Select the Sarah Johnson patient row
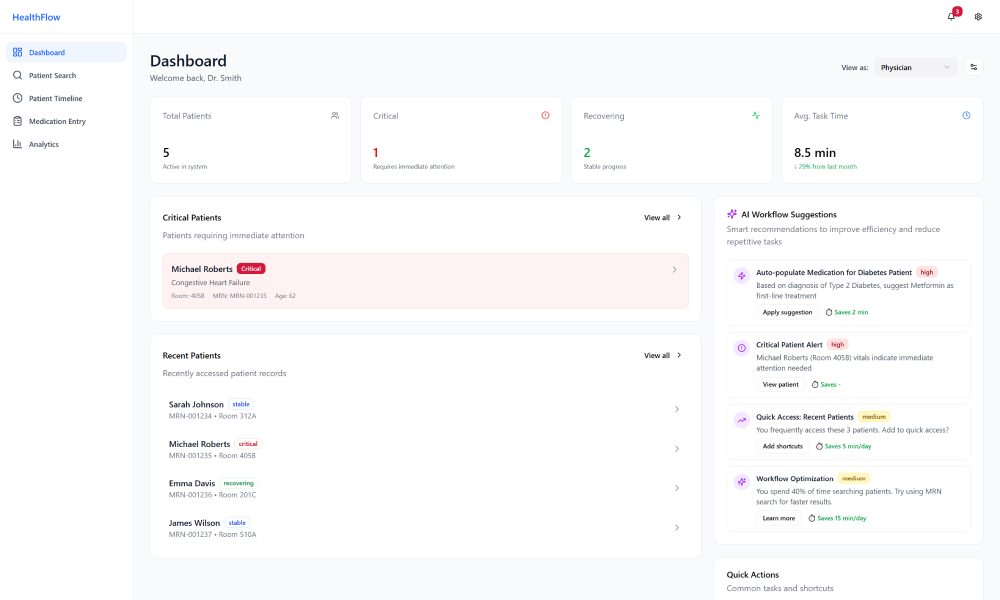The height and width of the screenshot is (600, 1000). [x=425, y=409]
